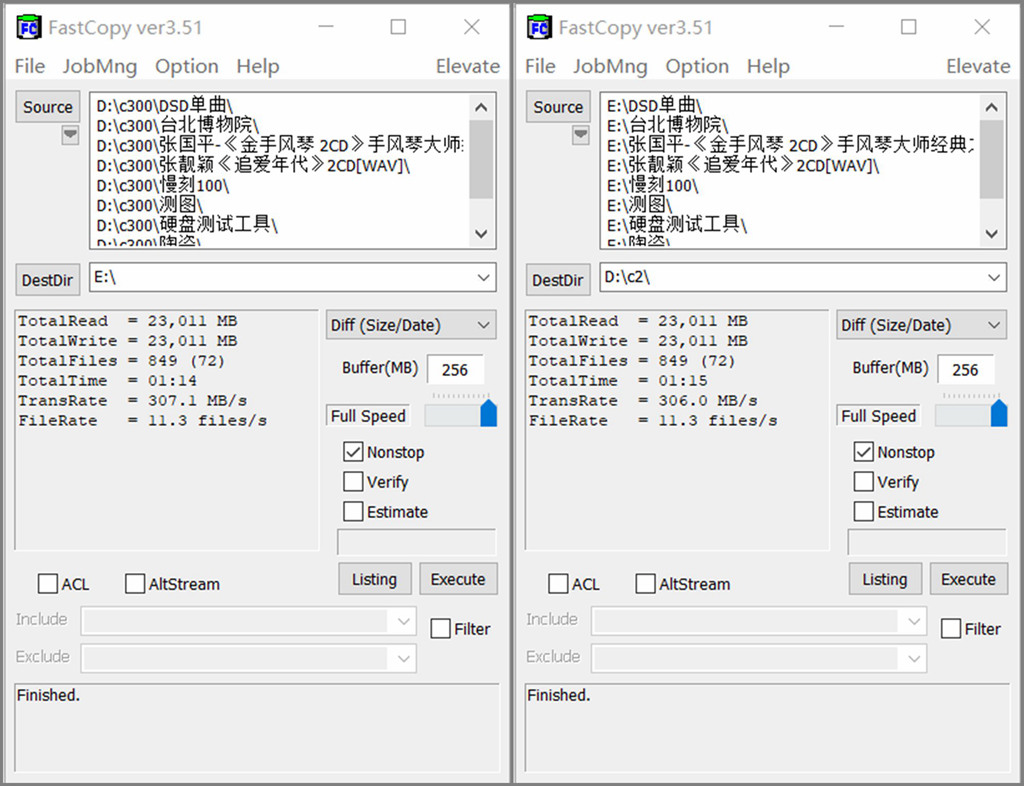Open Help menu in left window
This screenshot has width=1024, height=786.
(258, 66)
